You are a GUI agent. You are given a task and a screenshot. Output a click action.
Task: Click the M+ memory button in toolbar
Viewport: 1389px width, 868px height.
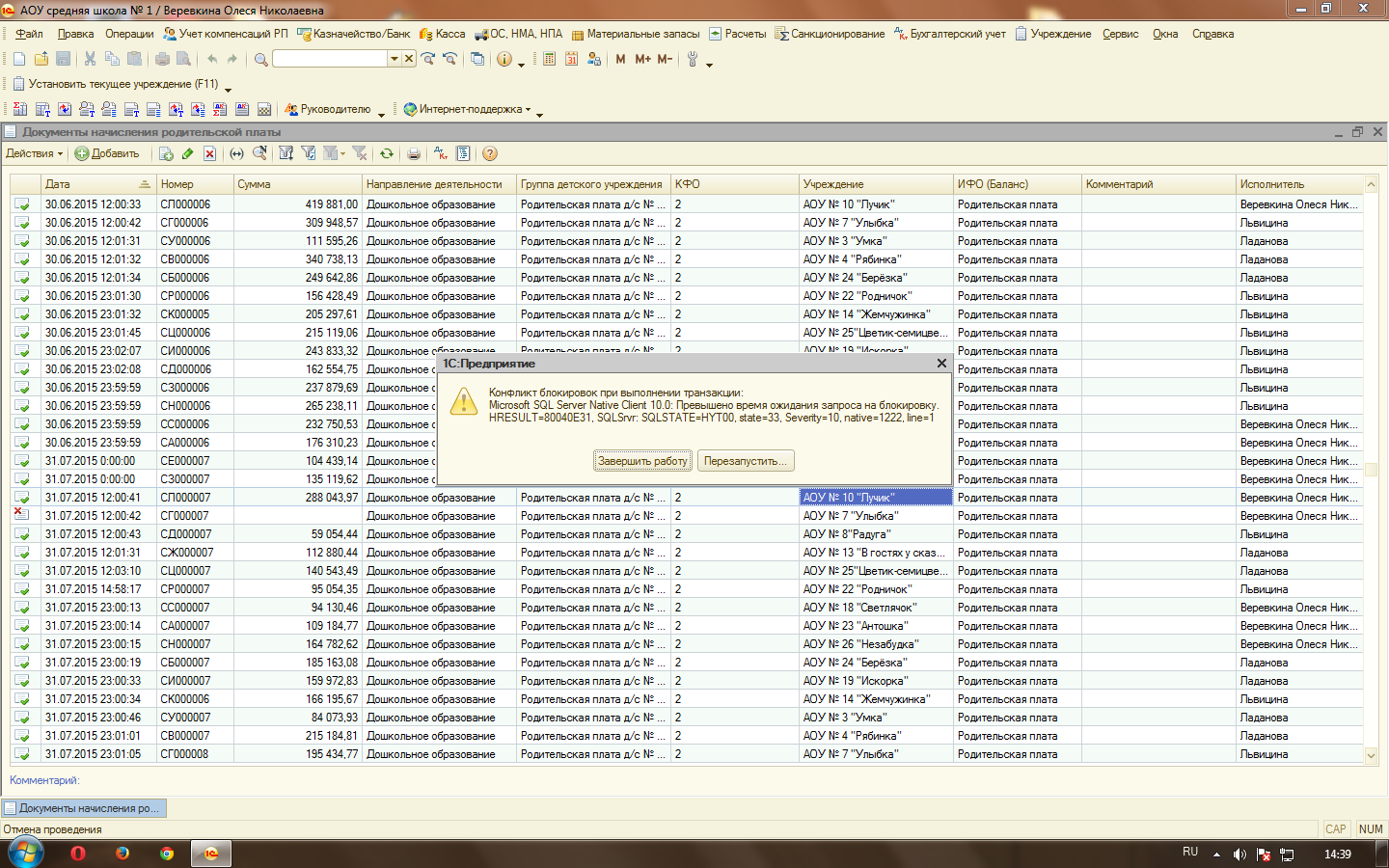[642, 59]
